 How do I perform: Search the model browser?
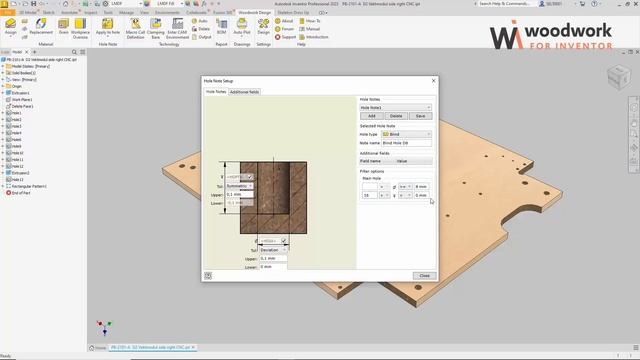click(x=74, y=52)
